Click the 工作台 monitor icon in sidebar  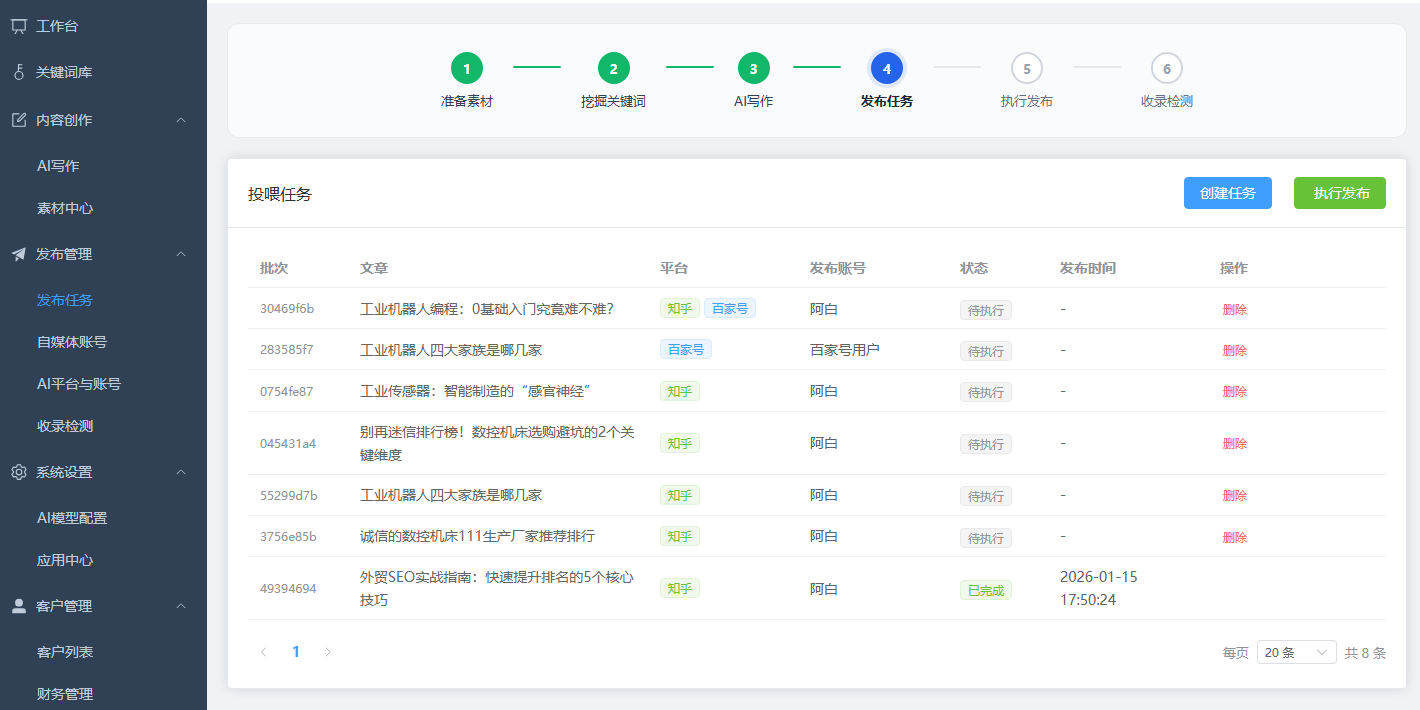[17, 27]
